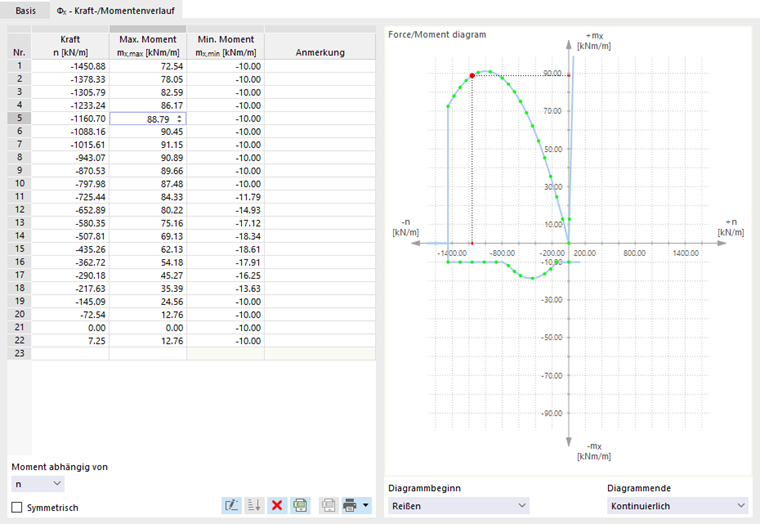Viewport: 760px width, 524px height.
Task: Click the green Excel export icon
Action: click(x=300, y=506)
